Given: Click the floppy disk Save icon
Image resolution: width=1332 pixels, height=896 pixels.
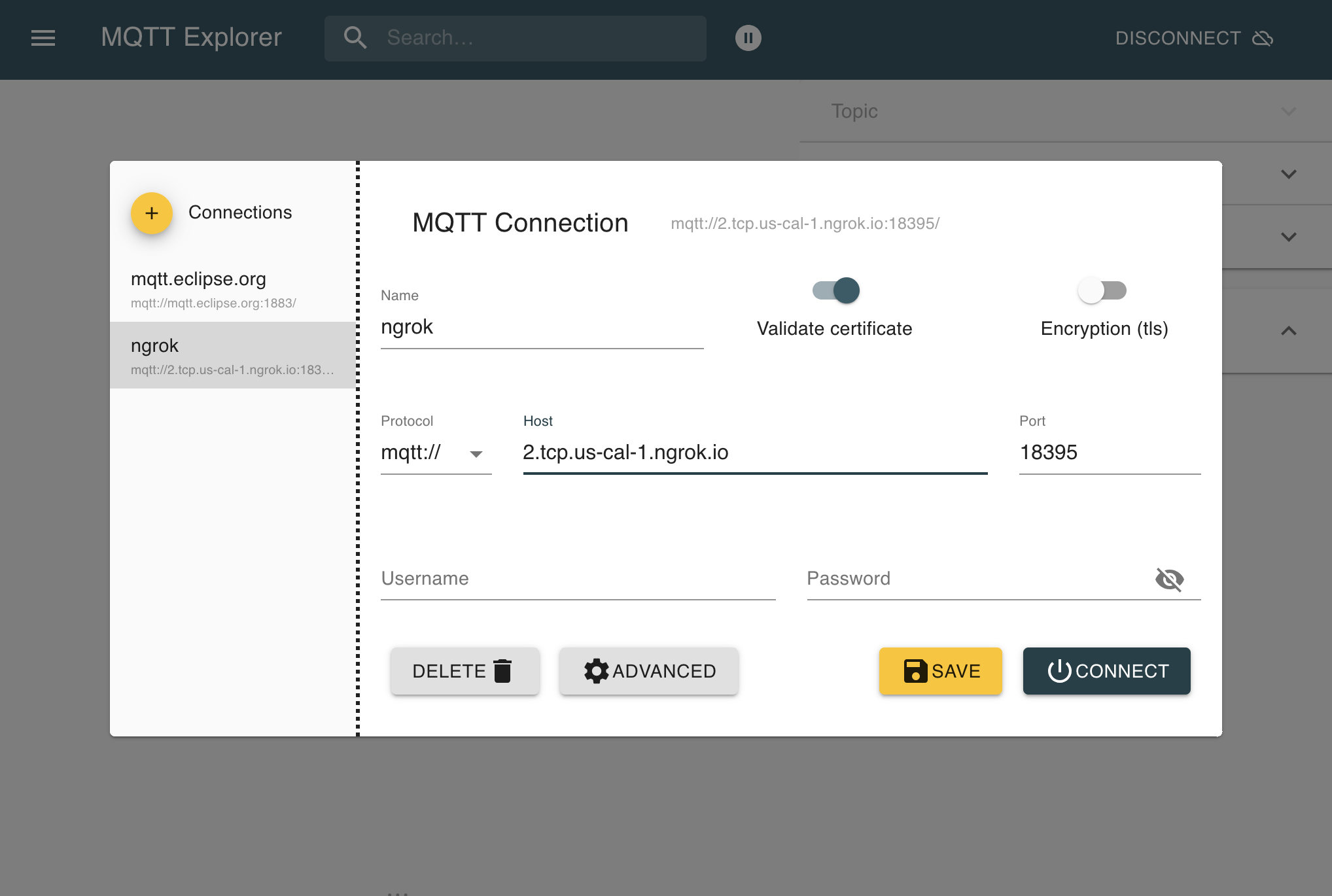Looking at the screenshot, I should (x=915, y=671).
